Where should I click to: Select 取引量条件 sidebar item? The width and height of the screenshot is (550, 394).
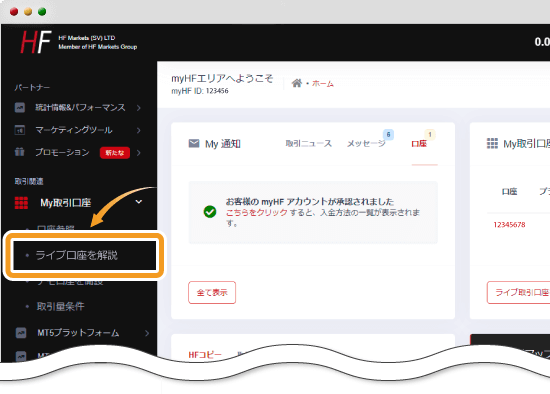[60, 306]
